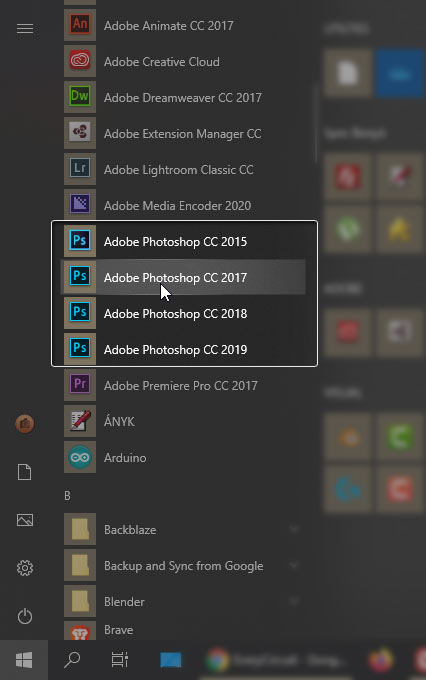Click the Adobe Extension Manager CC icon
Image resolution: width=426 pixels, height=680 pixels.
pyautogui.click(x=80, y=133)
